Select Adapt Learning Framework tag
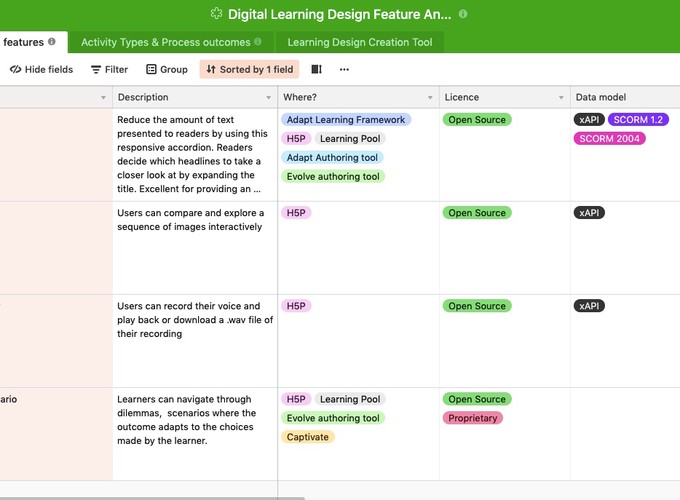This screenshot has width=680, height=500. point(346,120)
